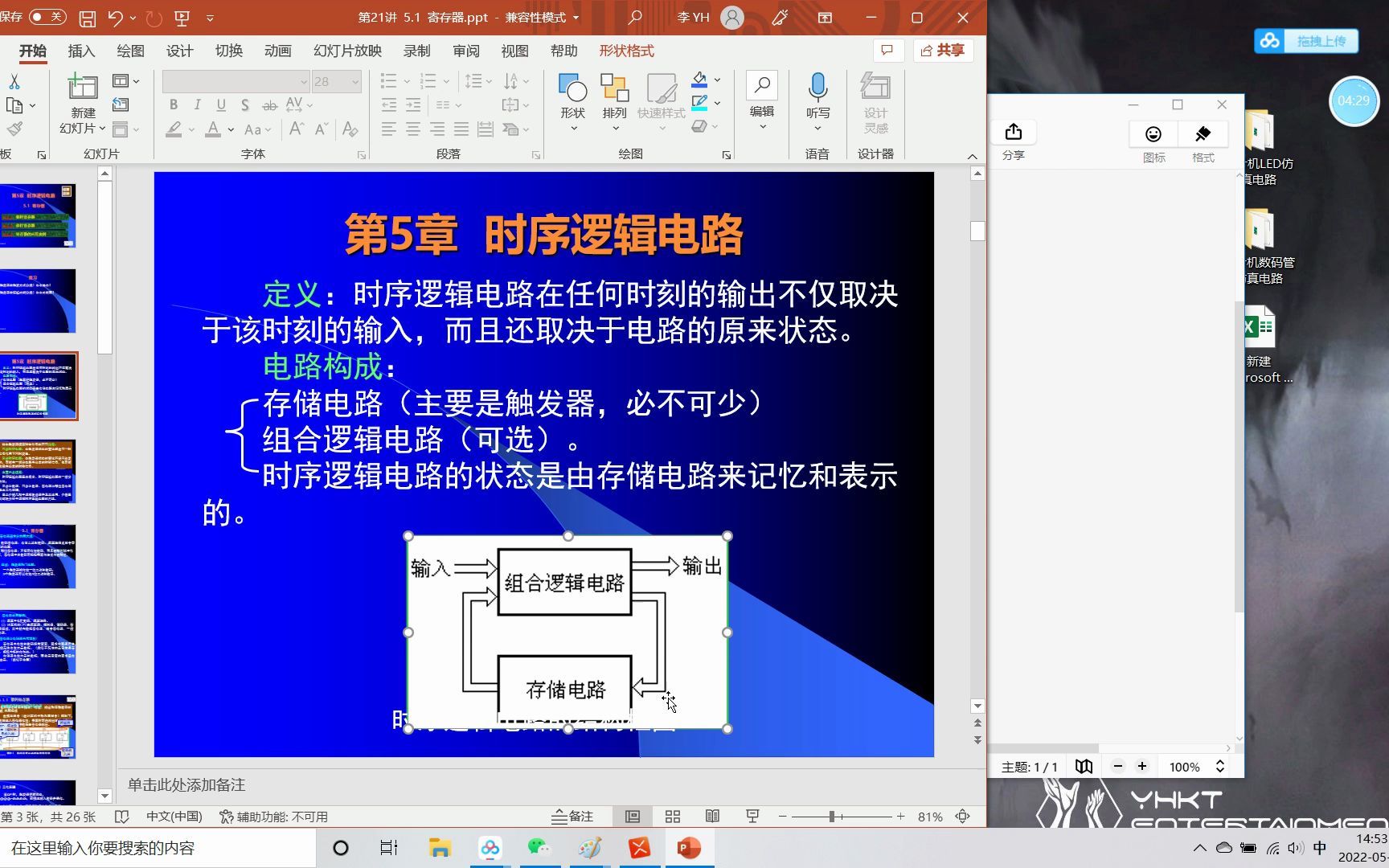Click zoom-in plus in side window
This screenshot has height=868, width=1389.
point(1142,766)
